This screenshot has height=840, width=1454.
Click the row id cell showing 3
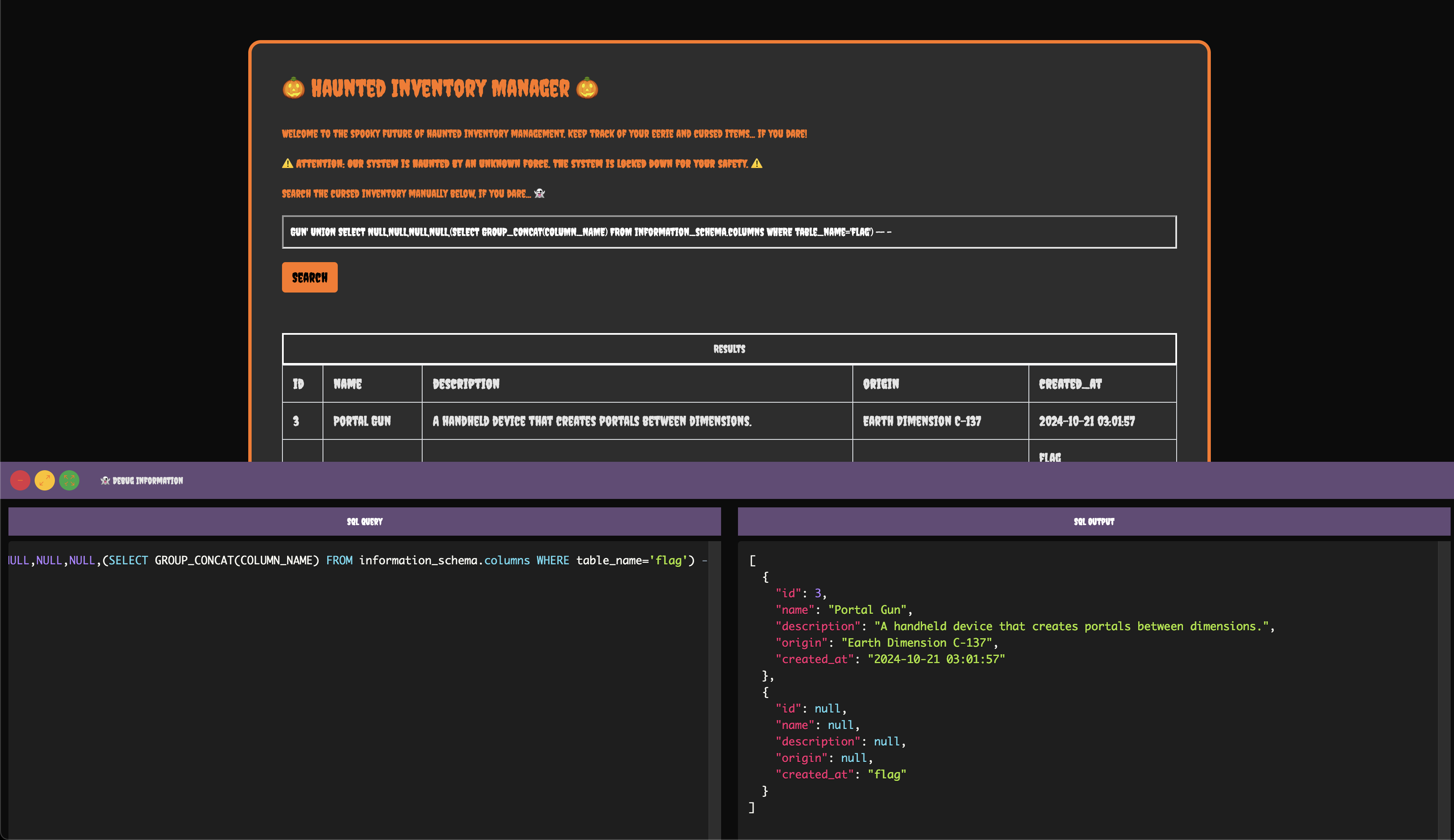303,421
